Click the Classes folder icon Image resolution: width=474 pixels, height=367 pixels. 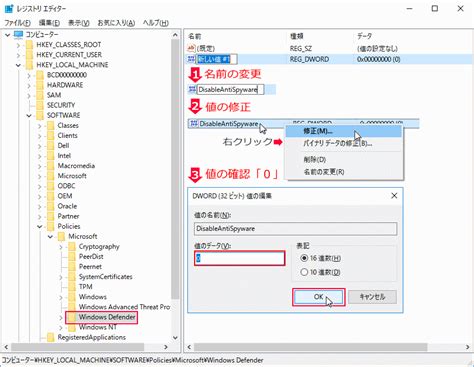click(51, 125)
